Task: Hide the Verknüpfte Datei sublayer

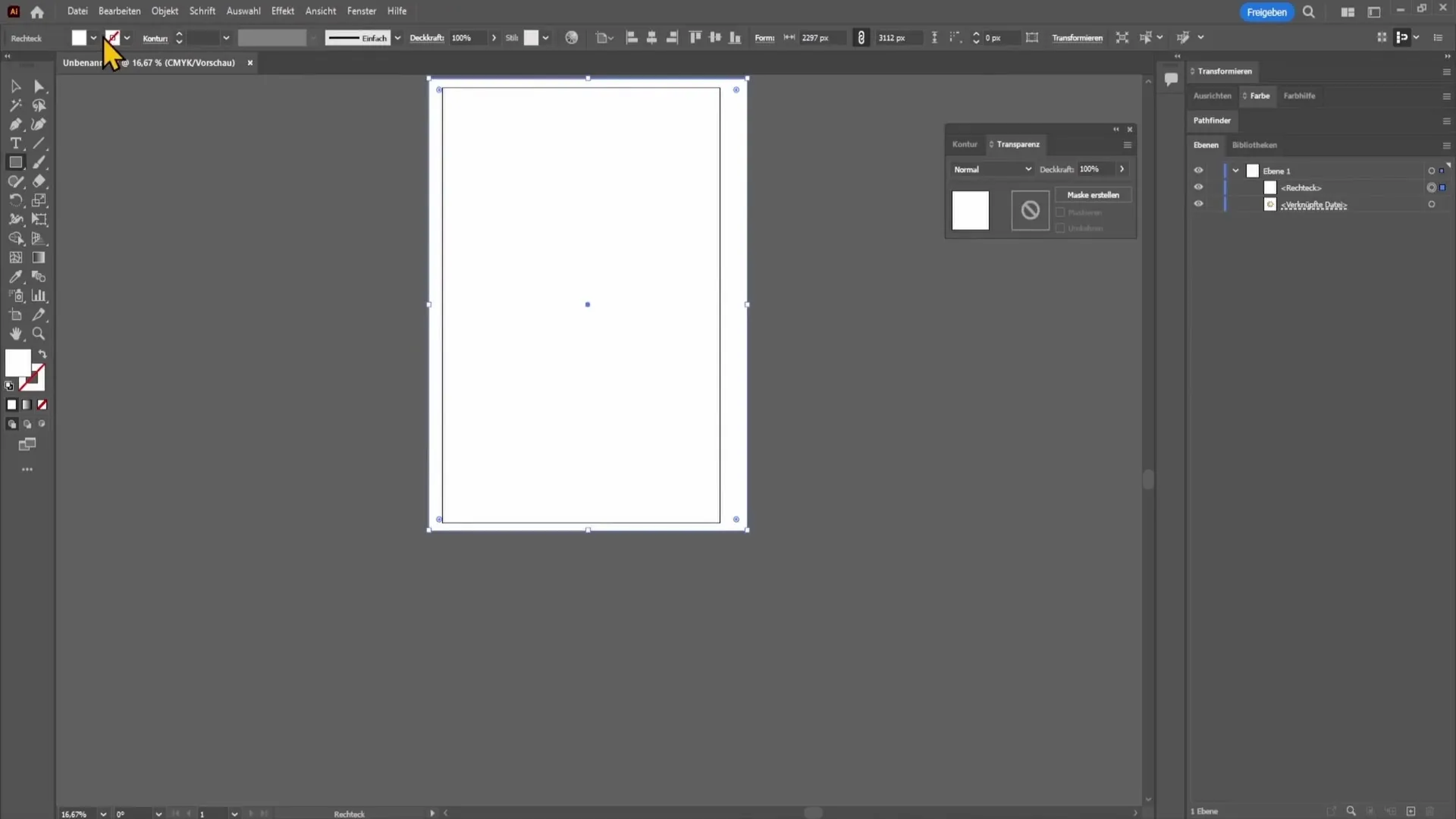Action: 1198,204
